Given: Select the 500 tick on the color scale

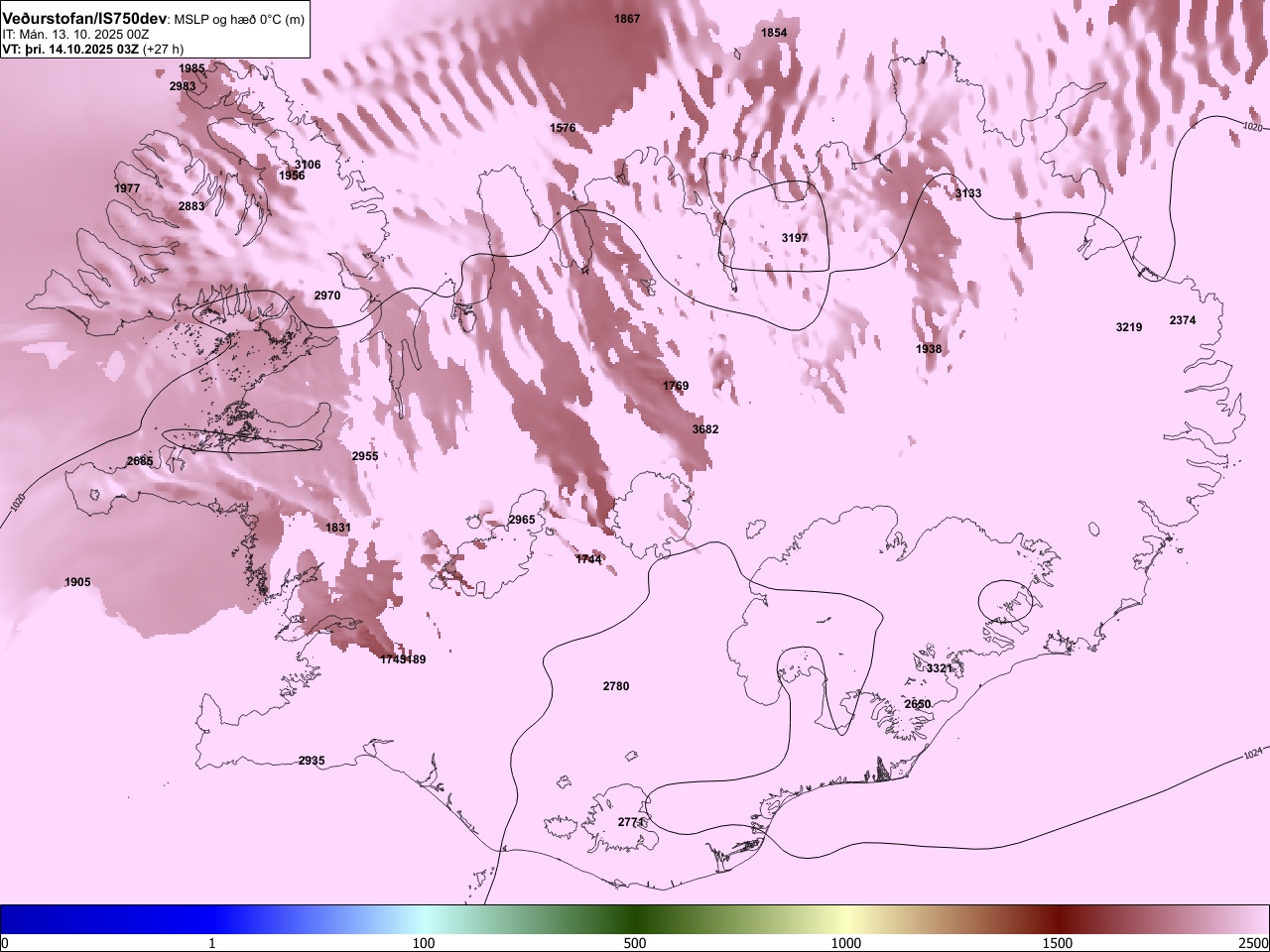Looking at the screenshot, I should click(635, 942).
